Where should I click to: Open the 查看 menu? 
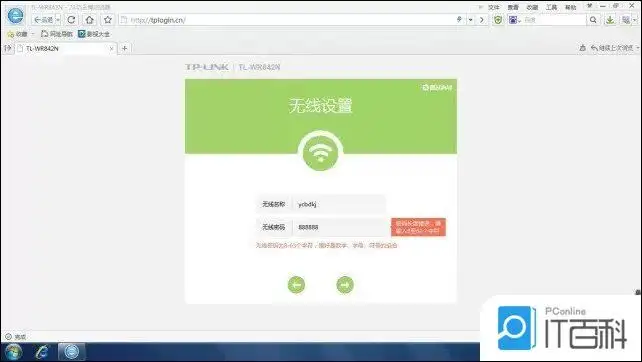(513, 7)
